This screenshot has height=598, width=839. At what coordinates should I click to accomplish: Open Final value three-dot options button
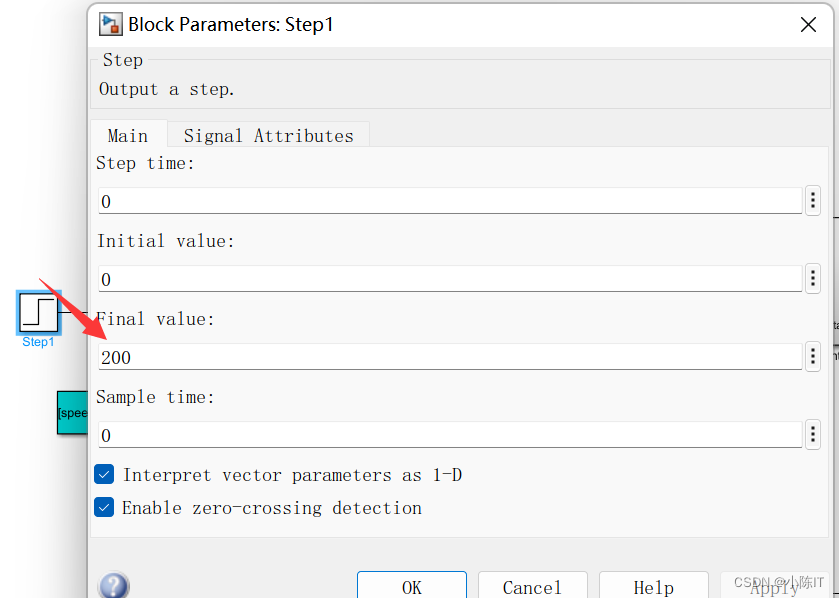[813, 356]
